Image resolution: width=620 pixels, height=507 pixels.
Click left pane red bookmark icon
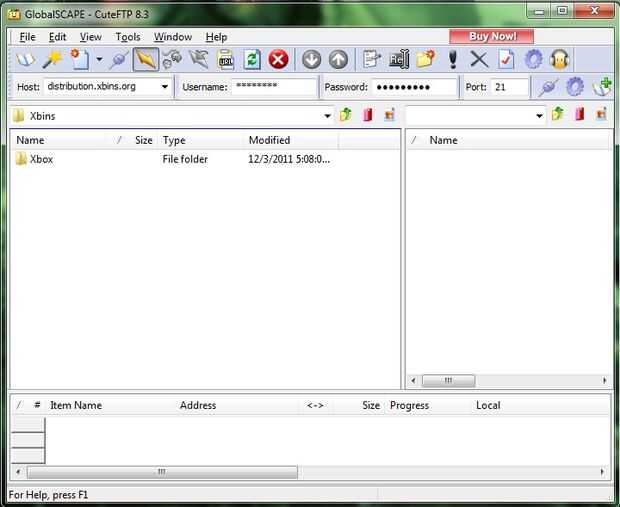(x=368, y=115)
